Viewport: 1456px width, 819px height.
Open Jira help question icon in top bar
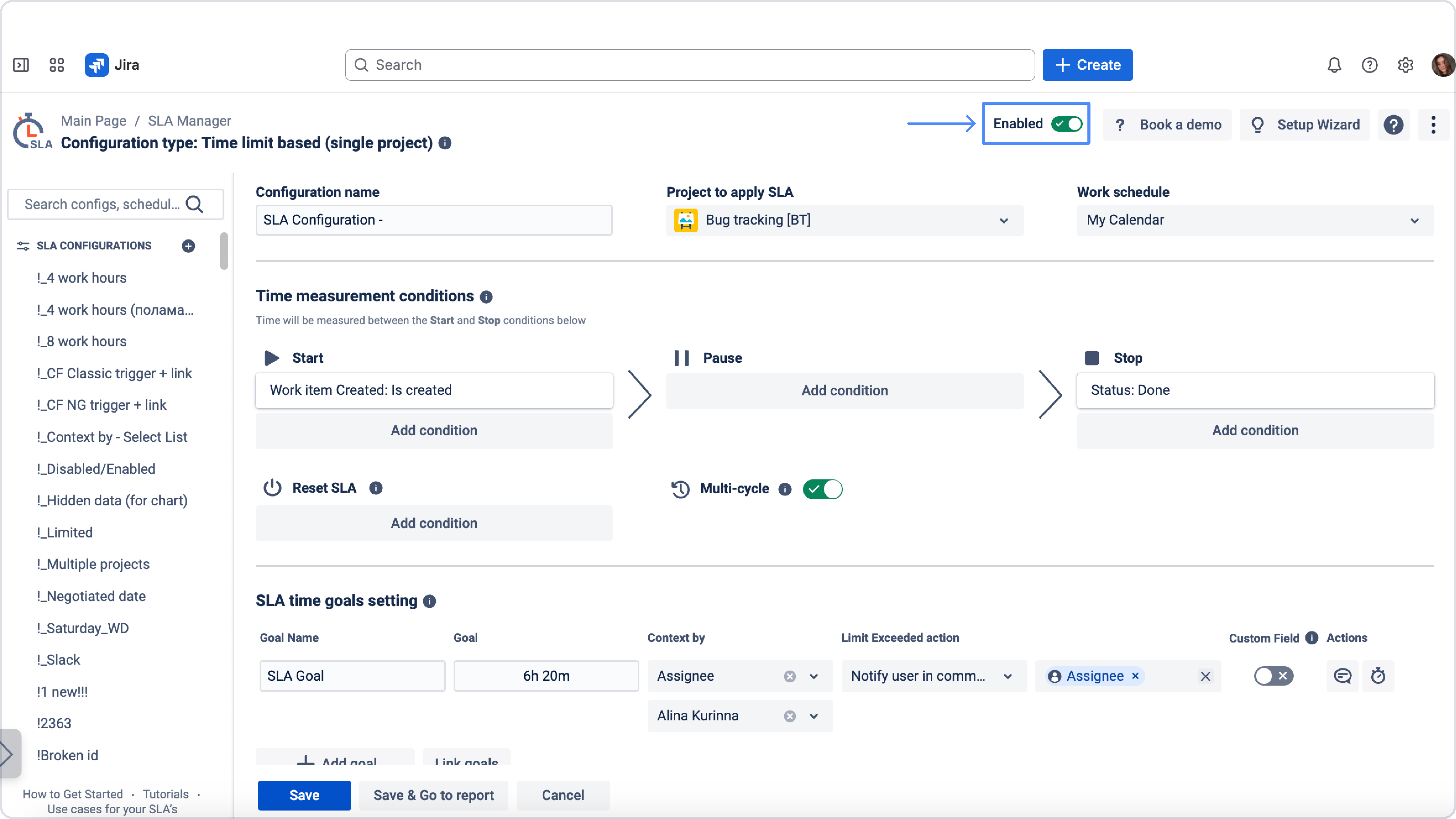coord(1370,65)
